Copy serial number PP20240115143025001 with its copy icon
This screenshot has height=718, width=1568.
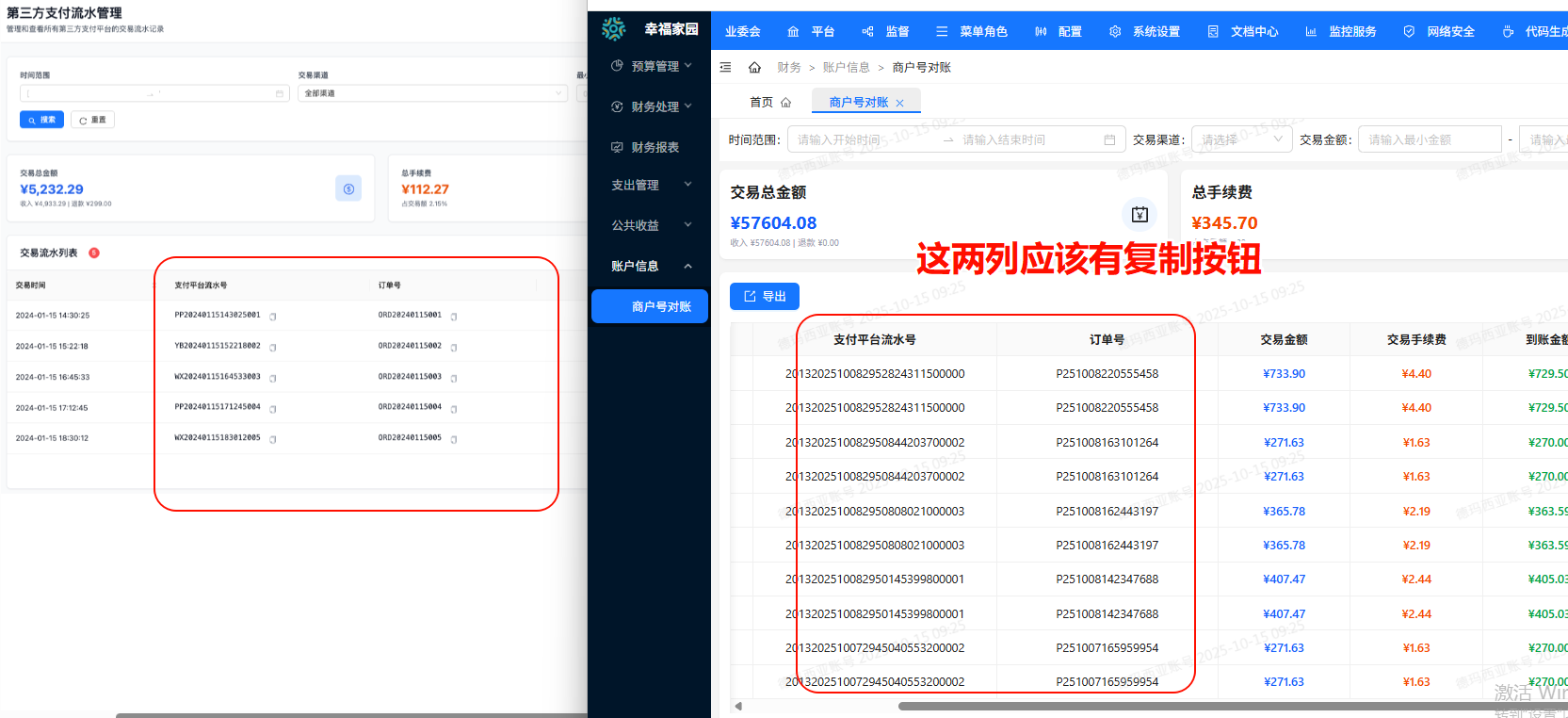click(273, 317)
